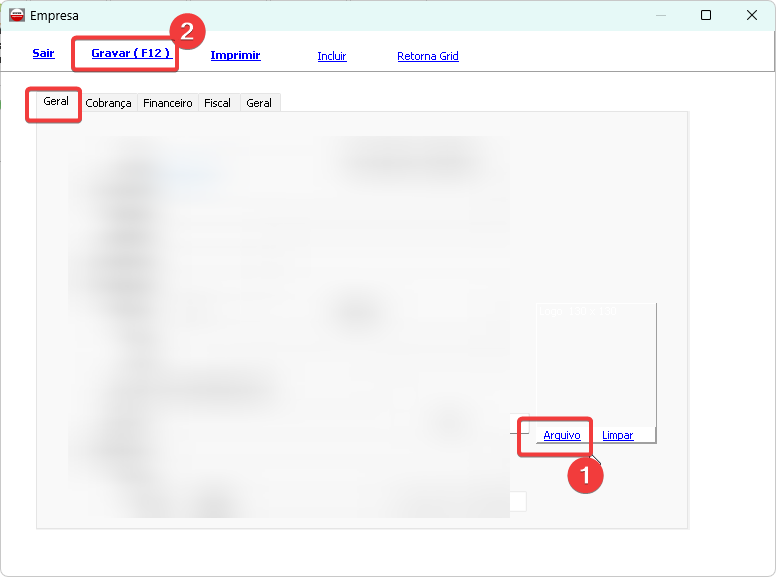Click the Empresa title bar text

[54, 15]
